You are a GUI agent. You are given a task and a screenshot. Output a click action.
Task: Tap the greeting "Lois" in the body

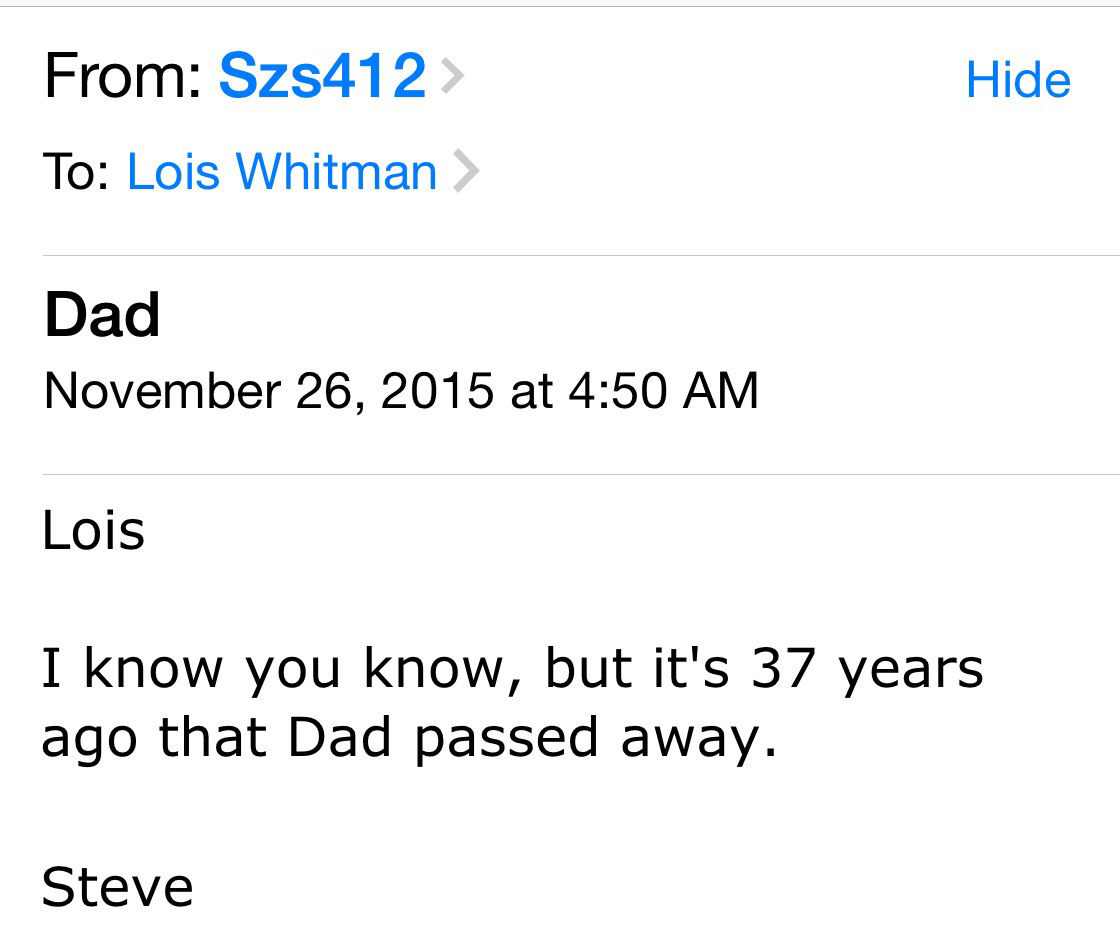pyautogui.click(x=93, y=530)
